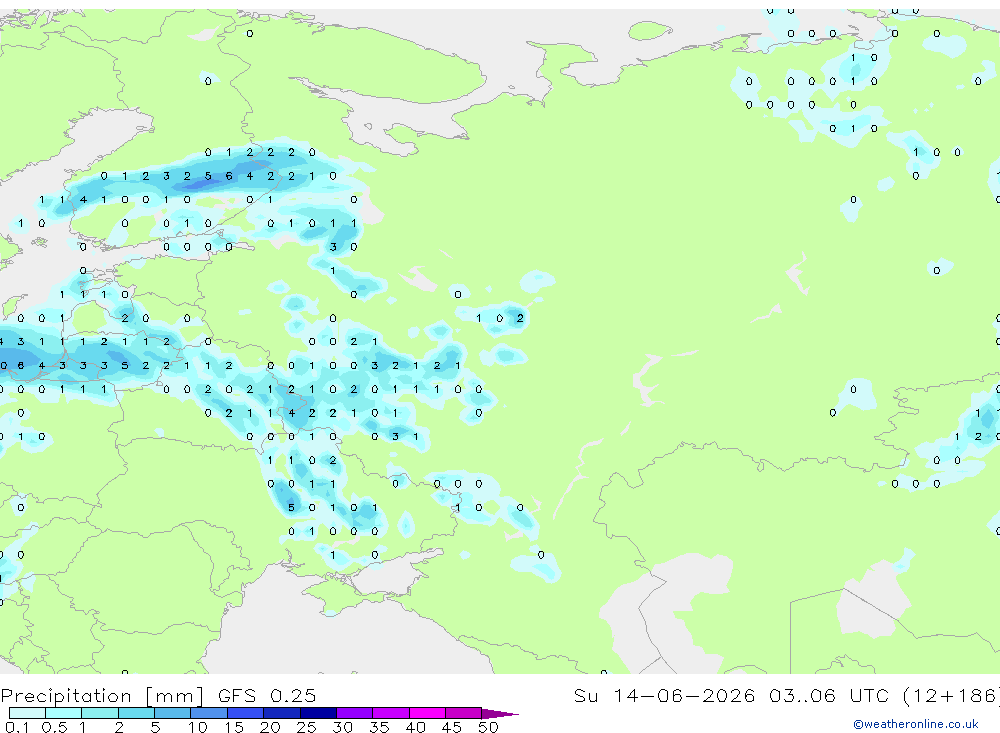Click the '35' legend scale label
Viewport: 1000px width, 733px height.
click(379, 727)
